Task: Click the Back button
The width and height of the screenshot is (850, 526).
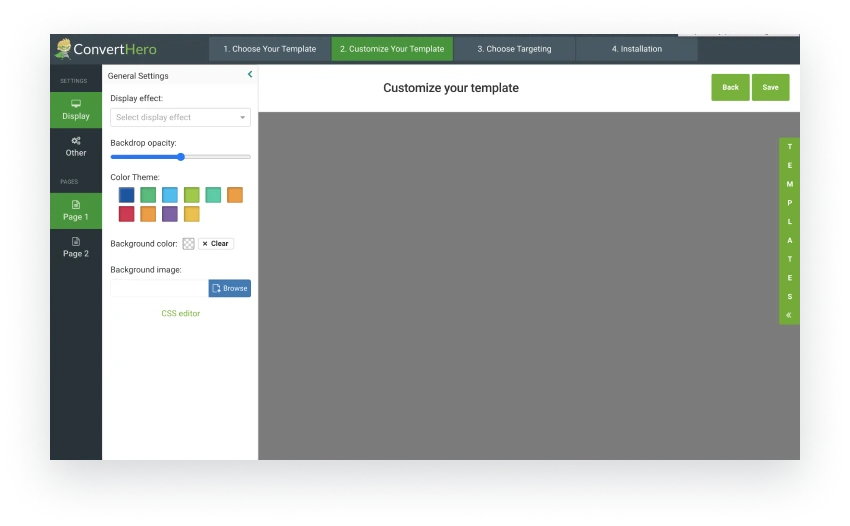Action: [730, 87]
